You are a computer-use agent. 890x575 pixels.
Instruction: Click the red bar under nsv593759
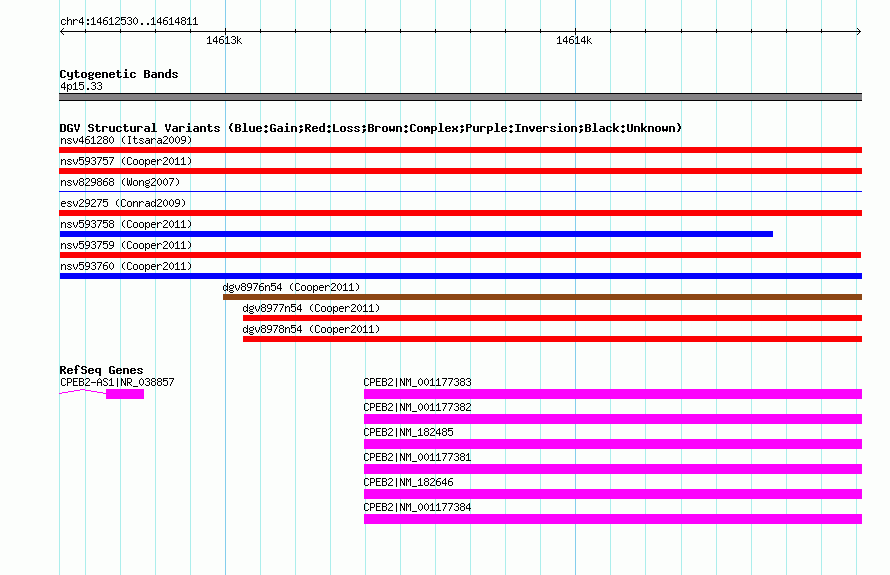pos(460,255)
